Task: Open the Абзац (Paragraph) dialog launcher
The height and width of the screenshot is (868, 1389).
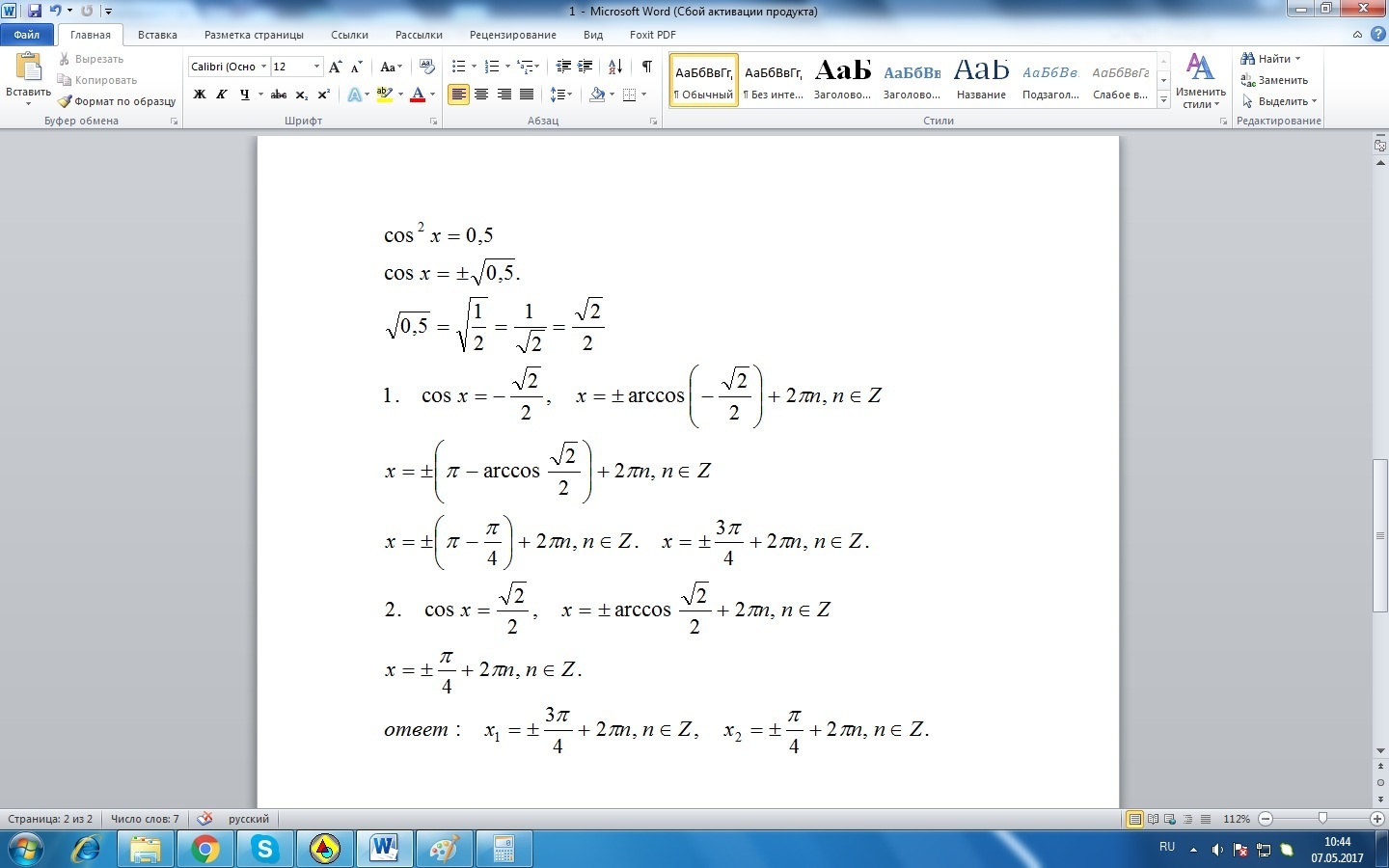Action: (653, 122)
